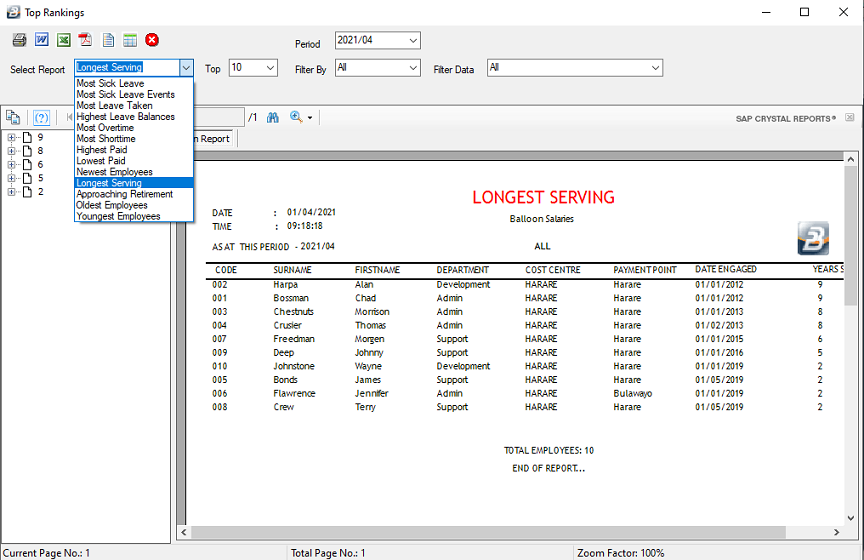Expand group tree node 6
This screenshot has width=864, height=560.
pos(11,164)
